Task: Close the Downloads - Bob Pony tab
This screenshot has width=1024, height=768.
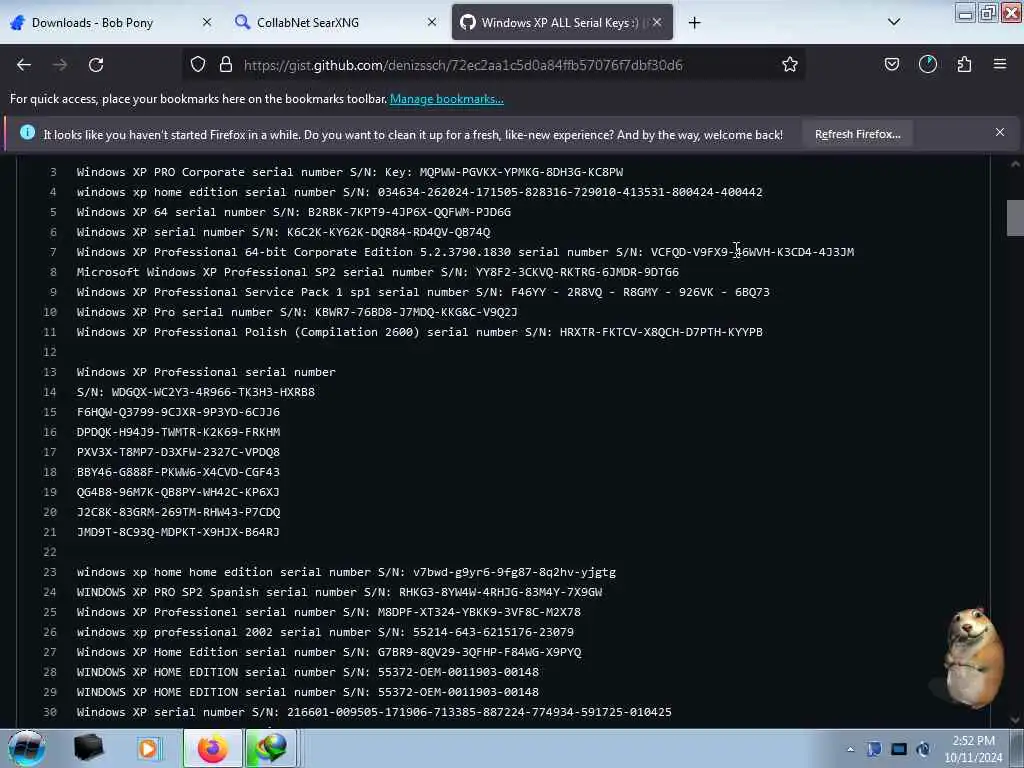Action: click(x=206, y=22)
